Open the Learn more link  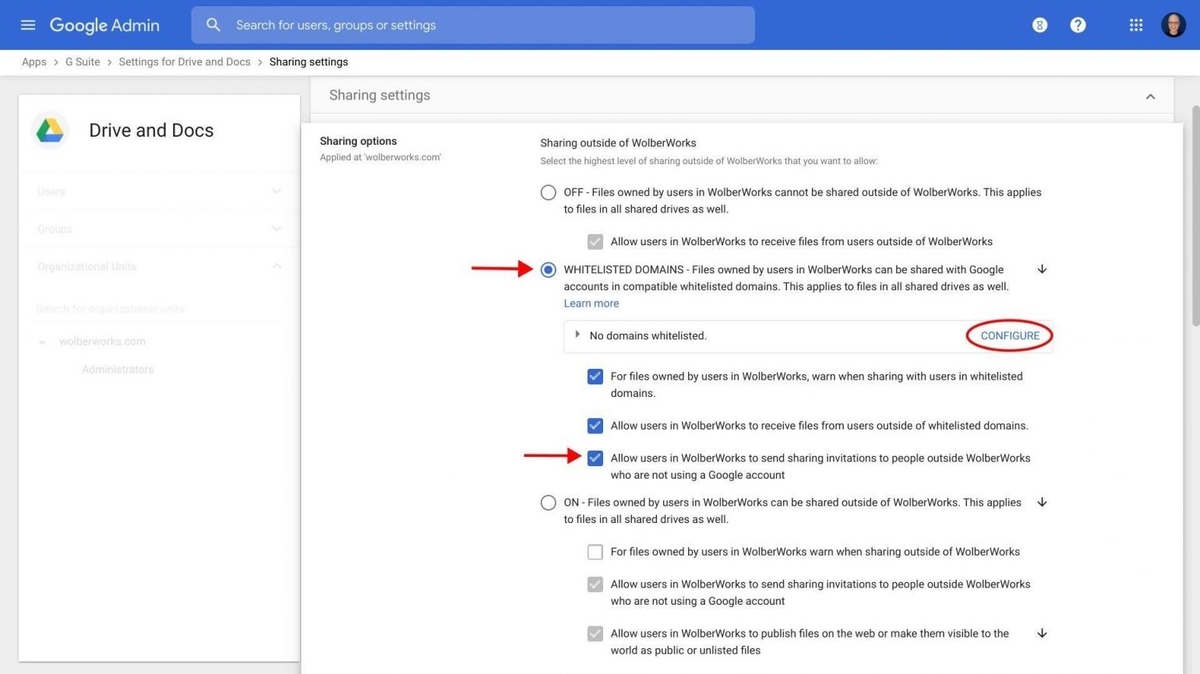click(x=591, y=303)
